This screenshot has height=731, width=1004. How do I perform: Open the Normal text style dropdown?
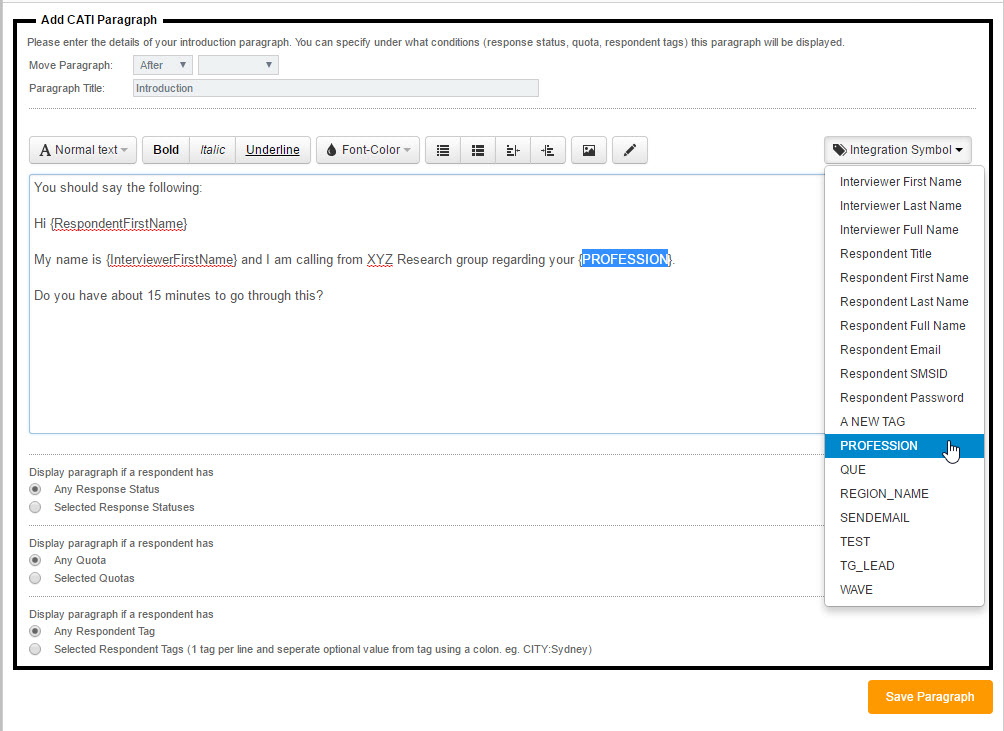(83, 150)
